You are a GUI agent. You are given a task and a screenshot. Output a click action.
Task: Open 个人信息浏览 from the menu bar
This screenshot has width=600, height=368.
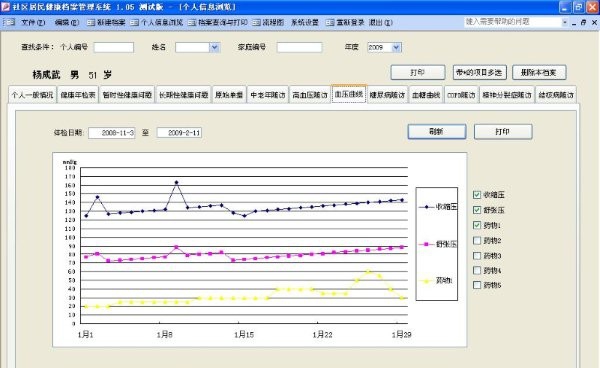pos(157,23)
